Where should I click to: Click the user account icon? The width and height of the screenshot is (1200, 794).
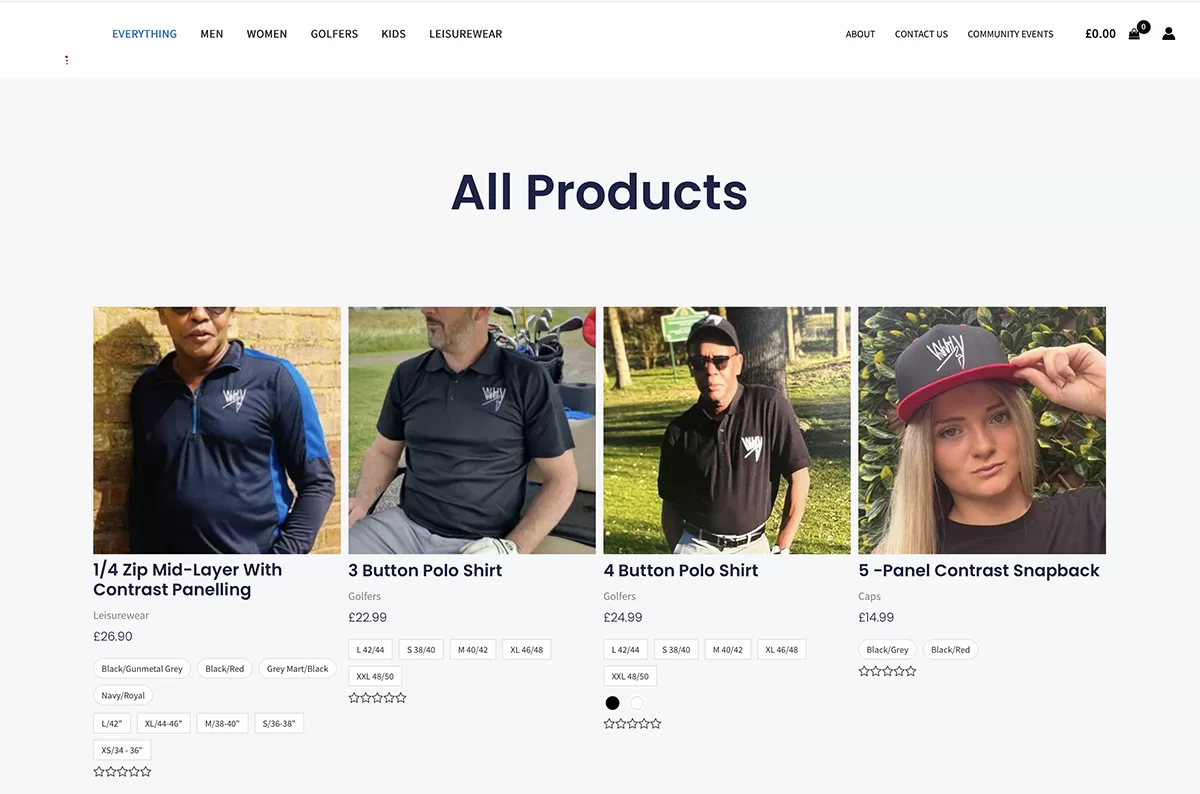coord(1168,34)
